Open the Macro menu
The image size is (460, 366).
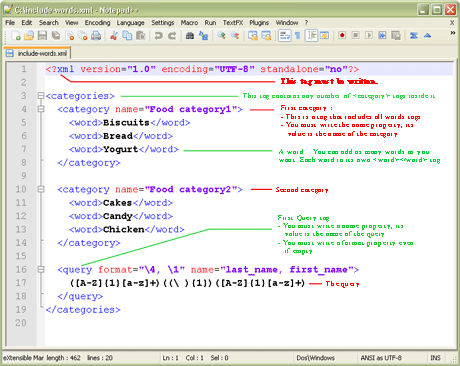189,23
